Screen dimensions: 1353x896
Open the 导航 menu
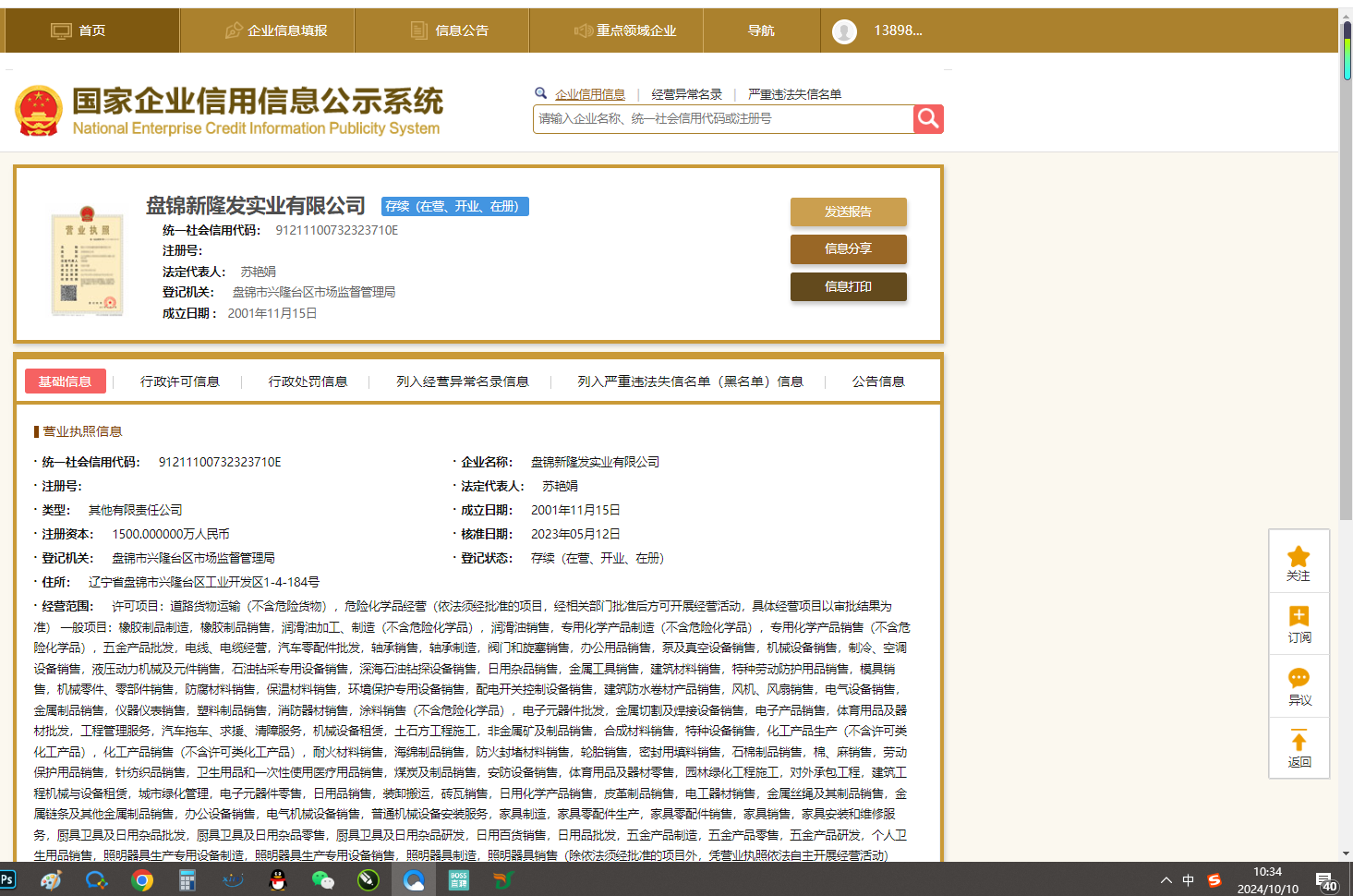click(x=761, y=30)
